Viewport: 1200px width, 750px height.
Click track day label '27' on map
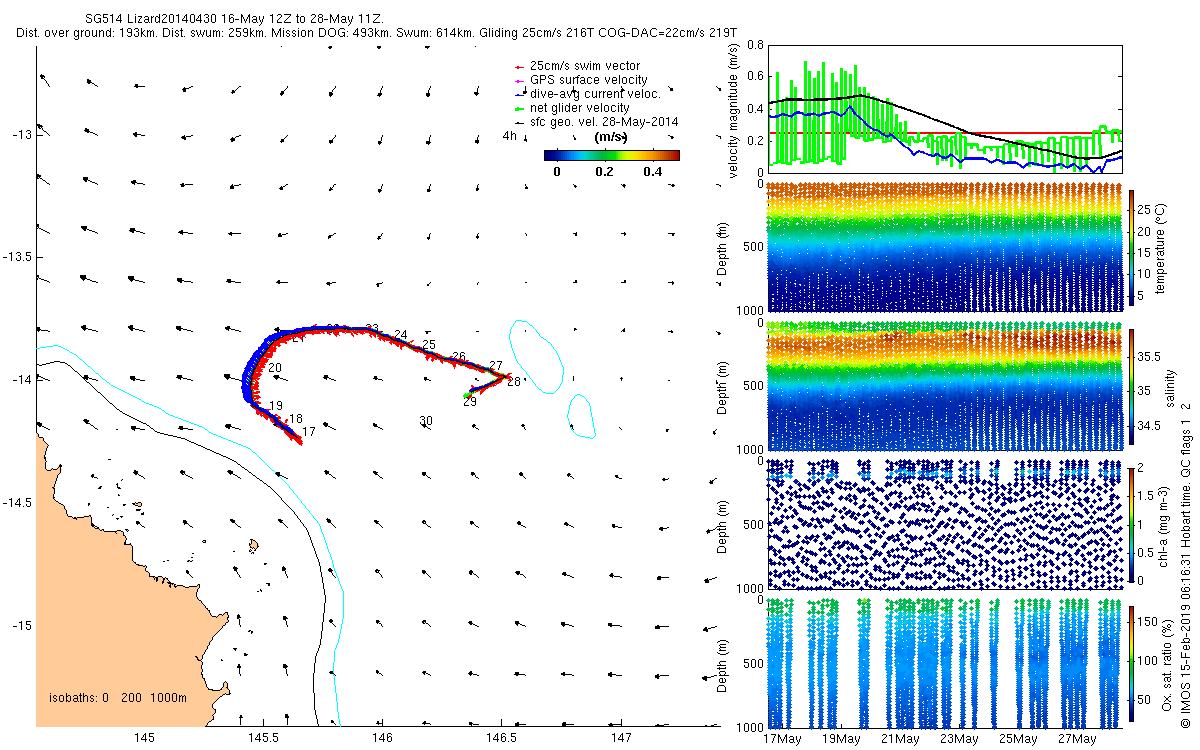(x=495, y=366)
